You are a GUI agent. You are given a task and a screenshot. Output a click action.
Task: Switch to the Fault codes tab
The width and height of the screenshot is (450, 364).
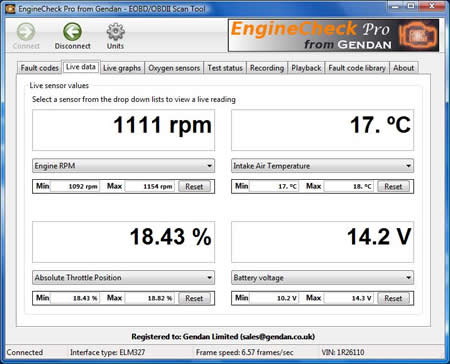click(39, 68)
